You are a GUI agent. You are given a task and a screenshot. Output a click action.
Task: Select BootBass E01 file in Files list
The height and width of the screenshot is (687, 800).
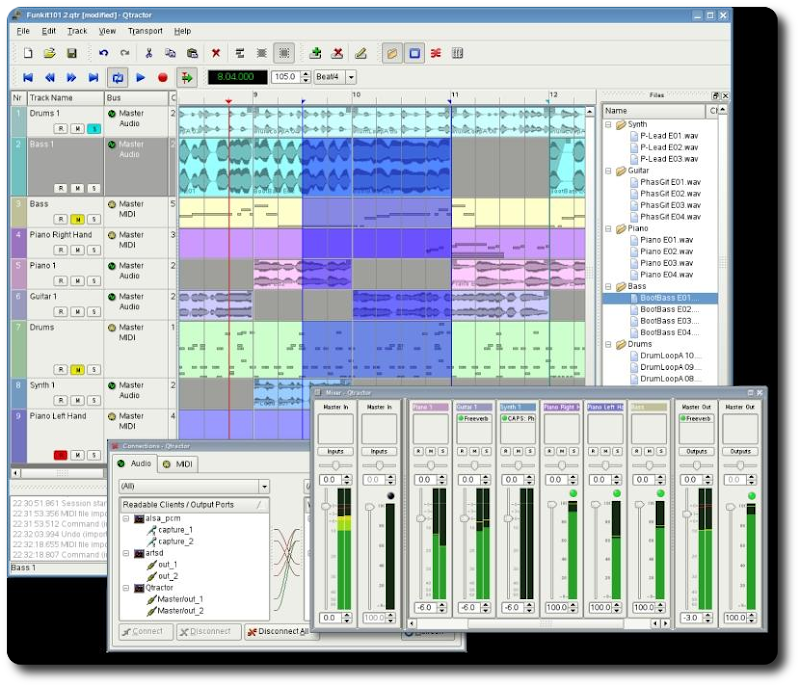[x=669, y=298]
